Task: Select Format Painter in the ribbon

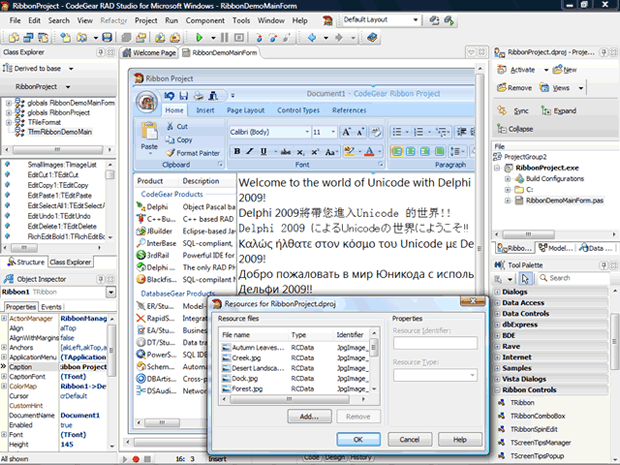Action: click(x=196, y=153)
